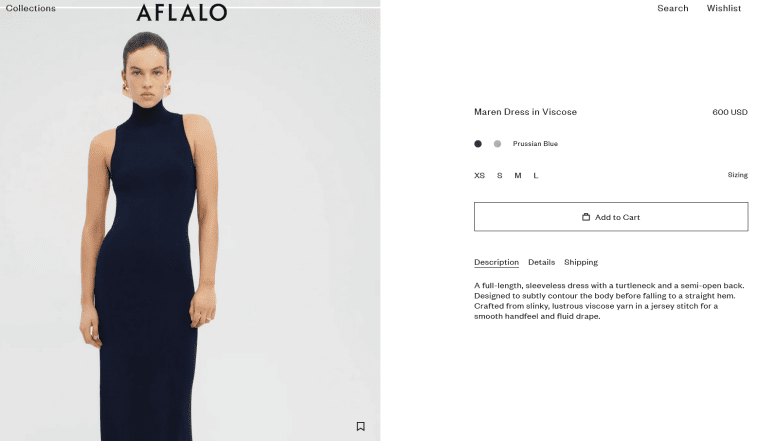
Task: Click the Maren Dress in Viscose title
Action: (525, 112)
